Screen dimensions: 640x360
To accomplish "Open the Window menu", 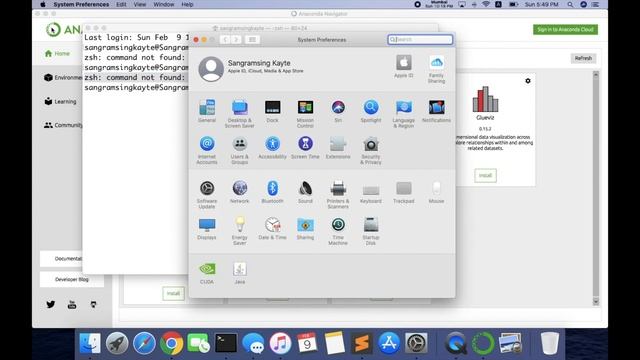I will pos(164,4).
